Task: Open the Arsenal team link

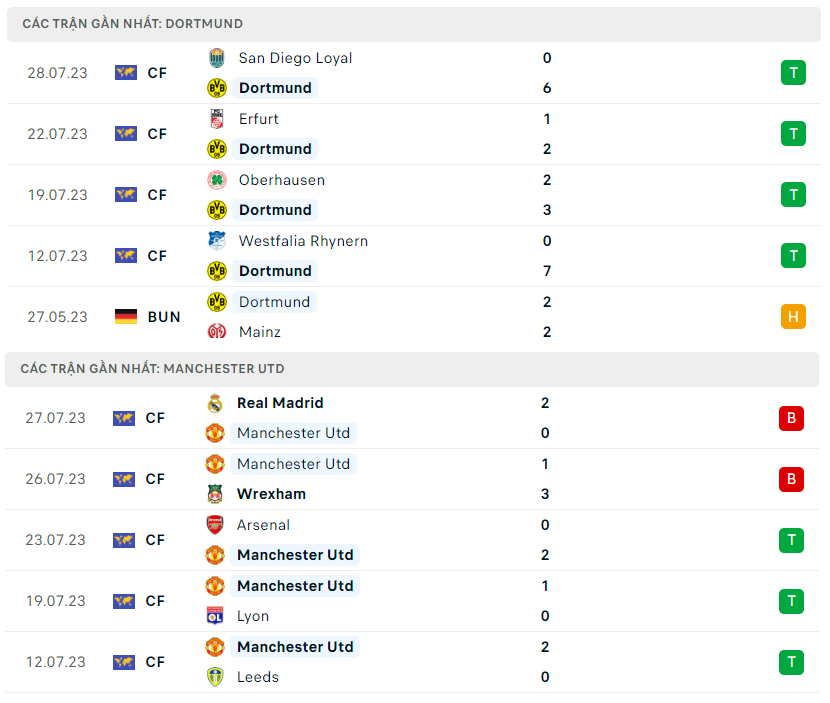Action: click(x=263, y=525)
